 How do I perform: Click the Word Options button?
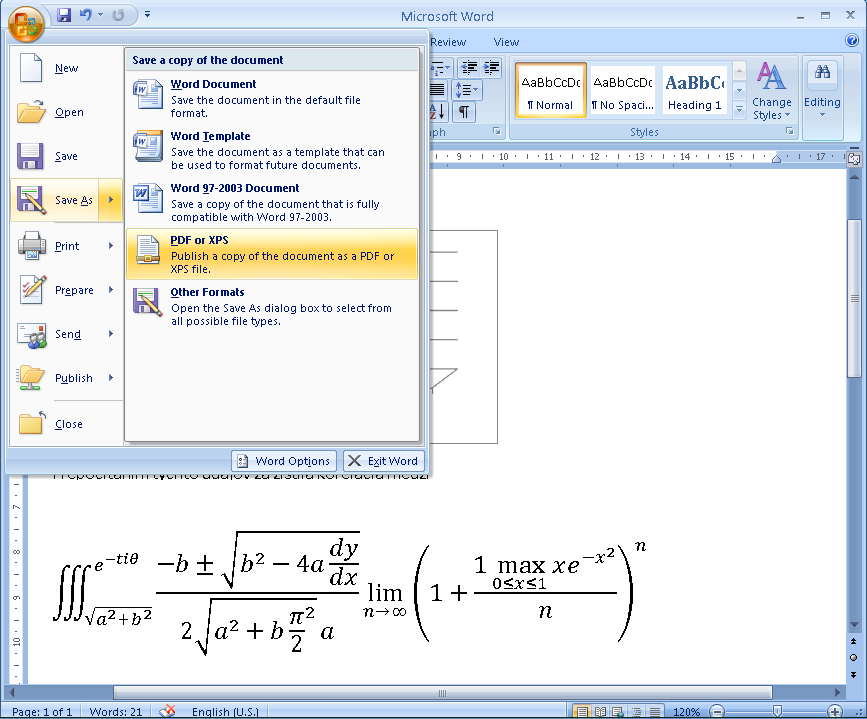point(284,461)
